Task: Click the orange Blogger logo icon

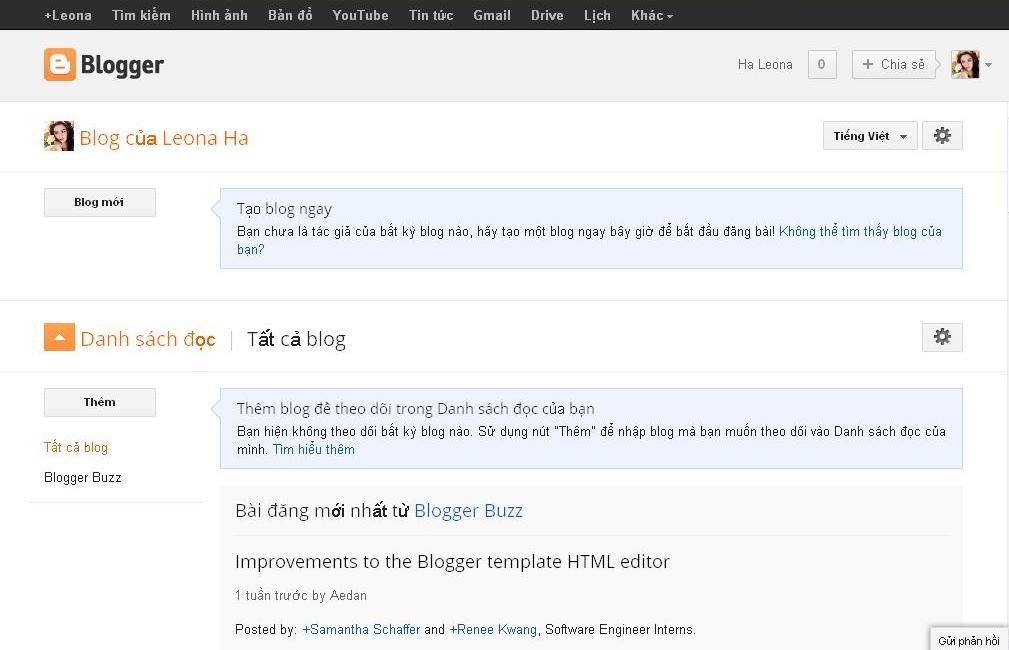Action: (60, 65)
